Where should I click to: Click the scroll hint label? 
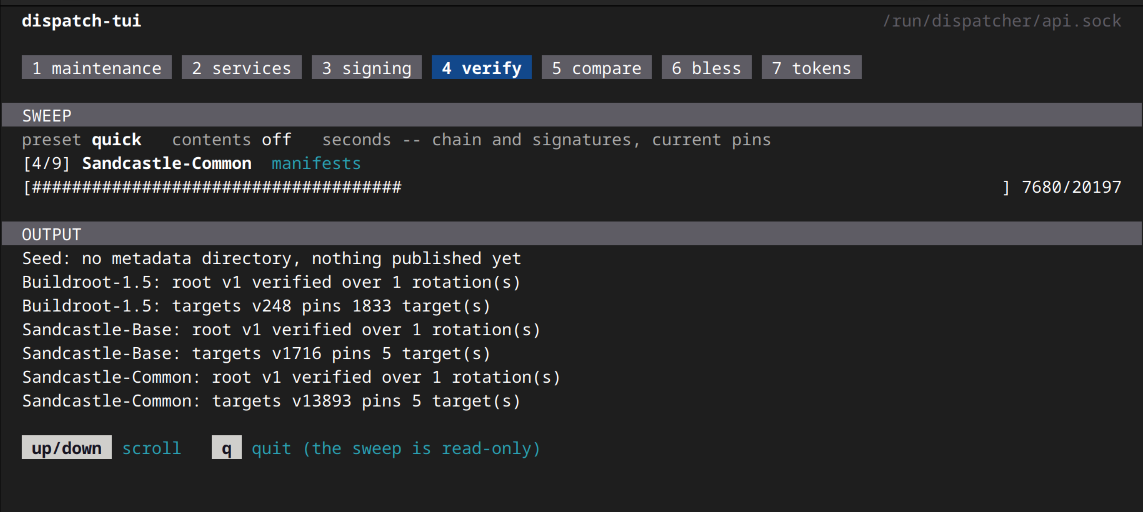(152, 448)
